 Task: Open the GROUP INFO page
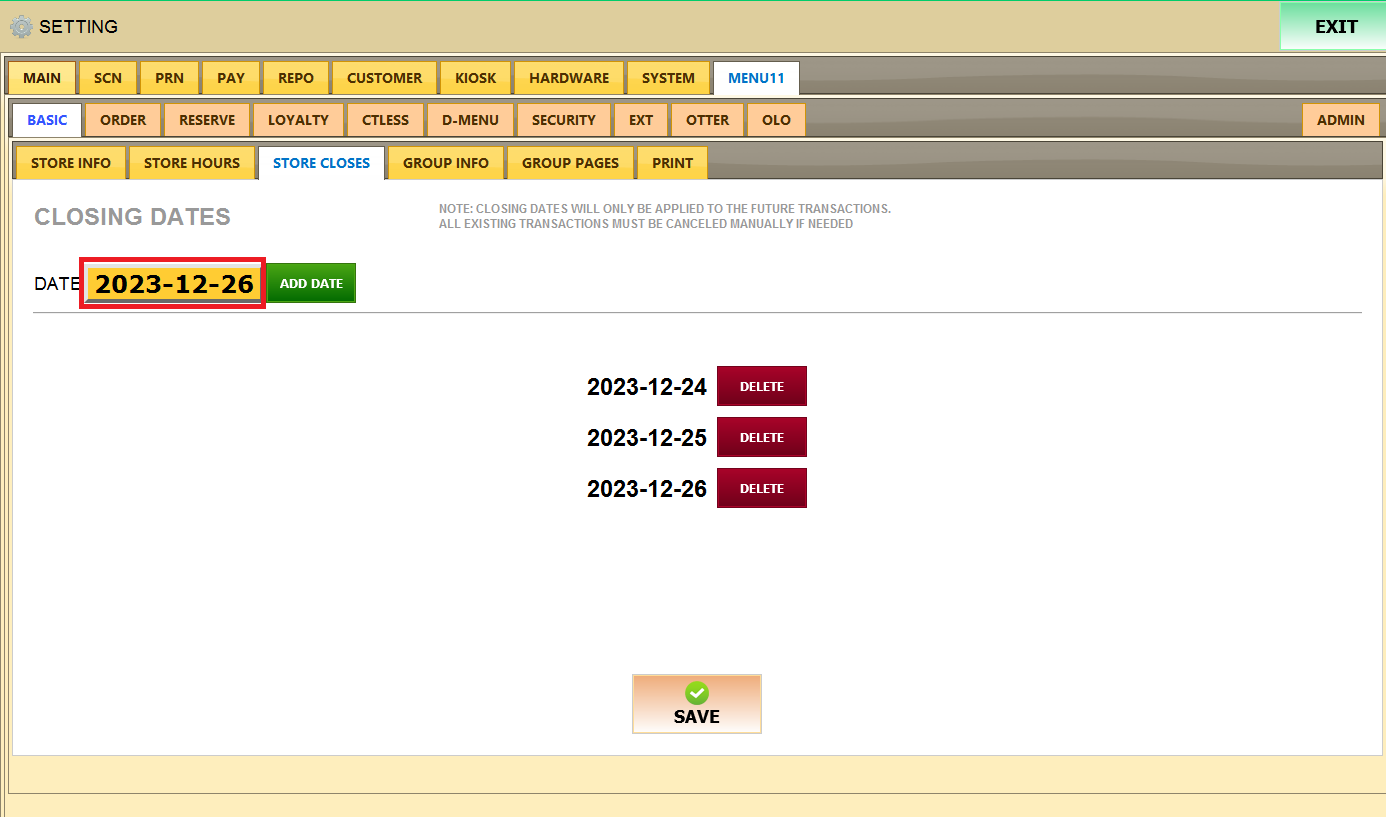[x=446, y=163]
